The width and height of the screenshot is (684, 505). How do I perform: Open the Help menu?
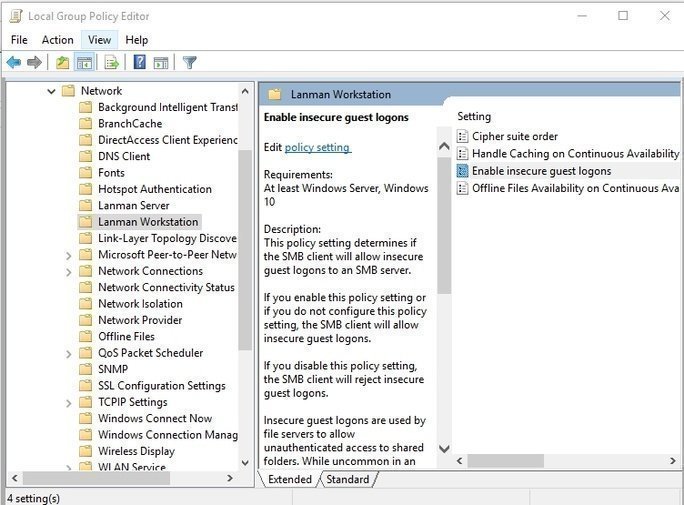(137, 40)
